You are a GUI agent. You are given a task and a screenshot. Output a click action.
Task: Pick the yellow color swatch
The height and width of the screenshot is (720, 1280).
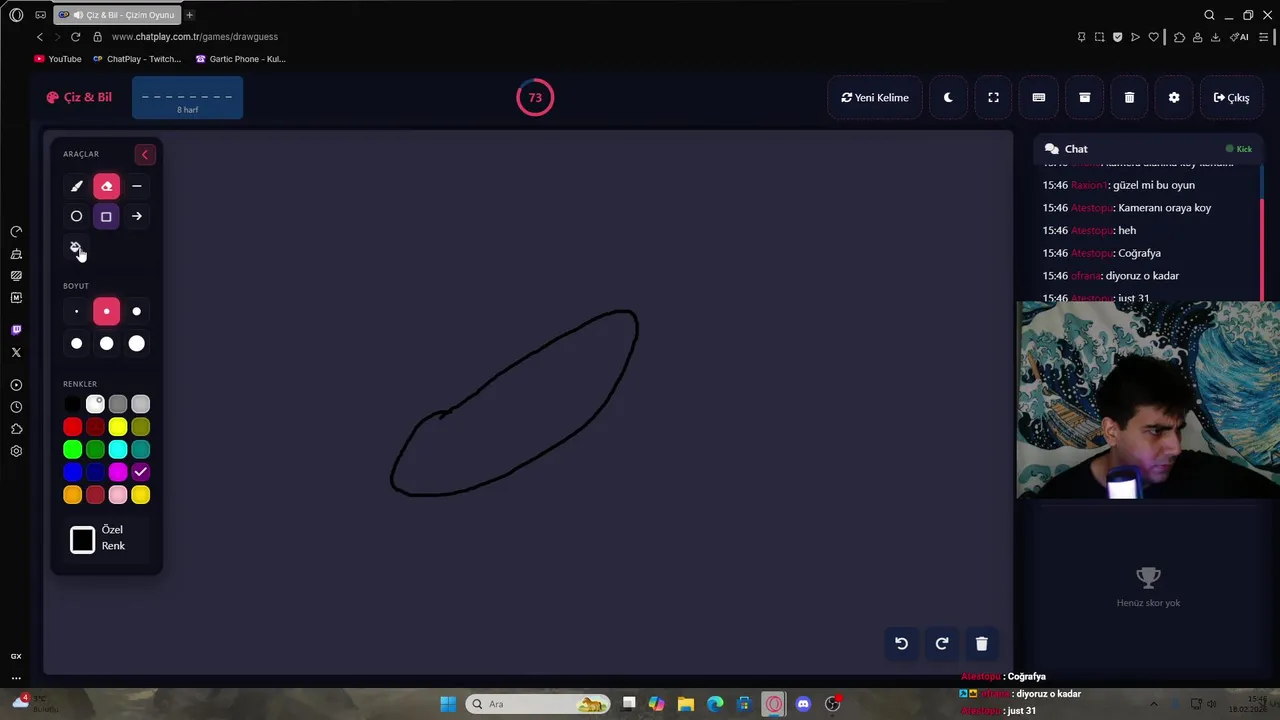[x=118, y=427]
